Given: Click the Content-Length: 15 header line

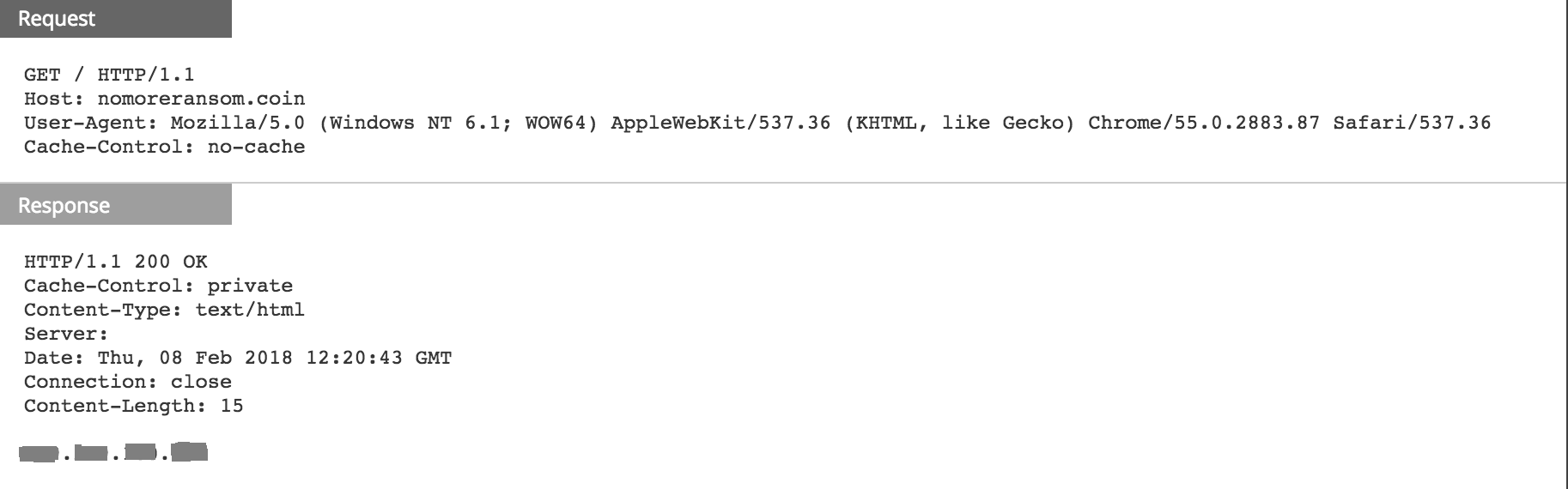Looking at the screenshot, I should pyautogui.click(x=133, y=406).
